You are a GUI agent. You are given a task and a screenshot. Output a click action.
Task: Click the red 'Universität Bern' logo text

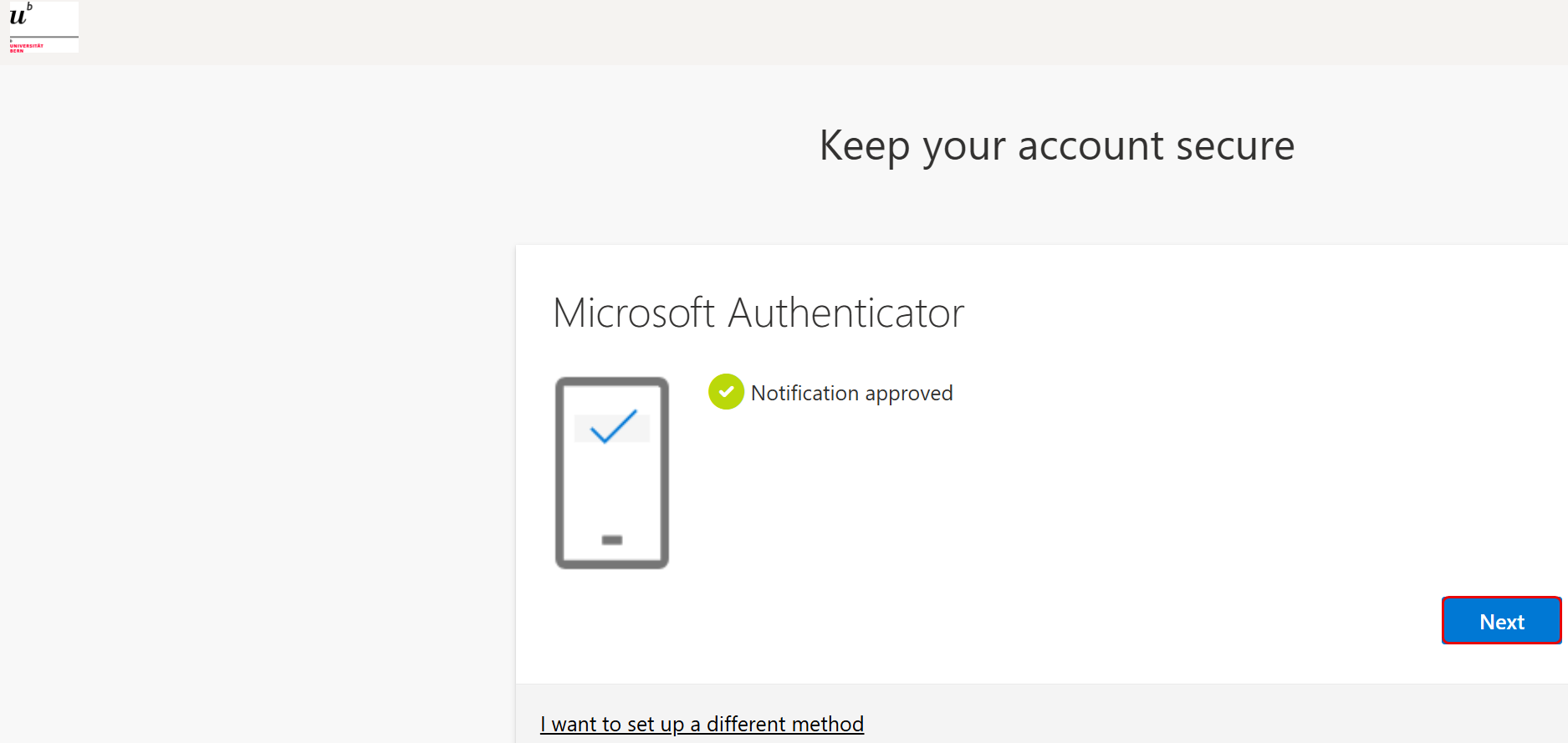(x=27, y=48)
